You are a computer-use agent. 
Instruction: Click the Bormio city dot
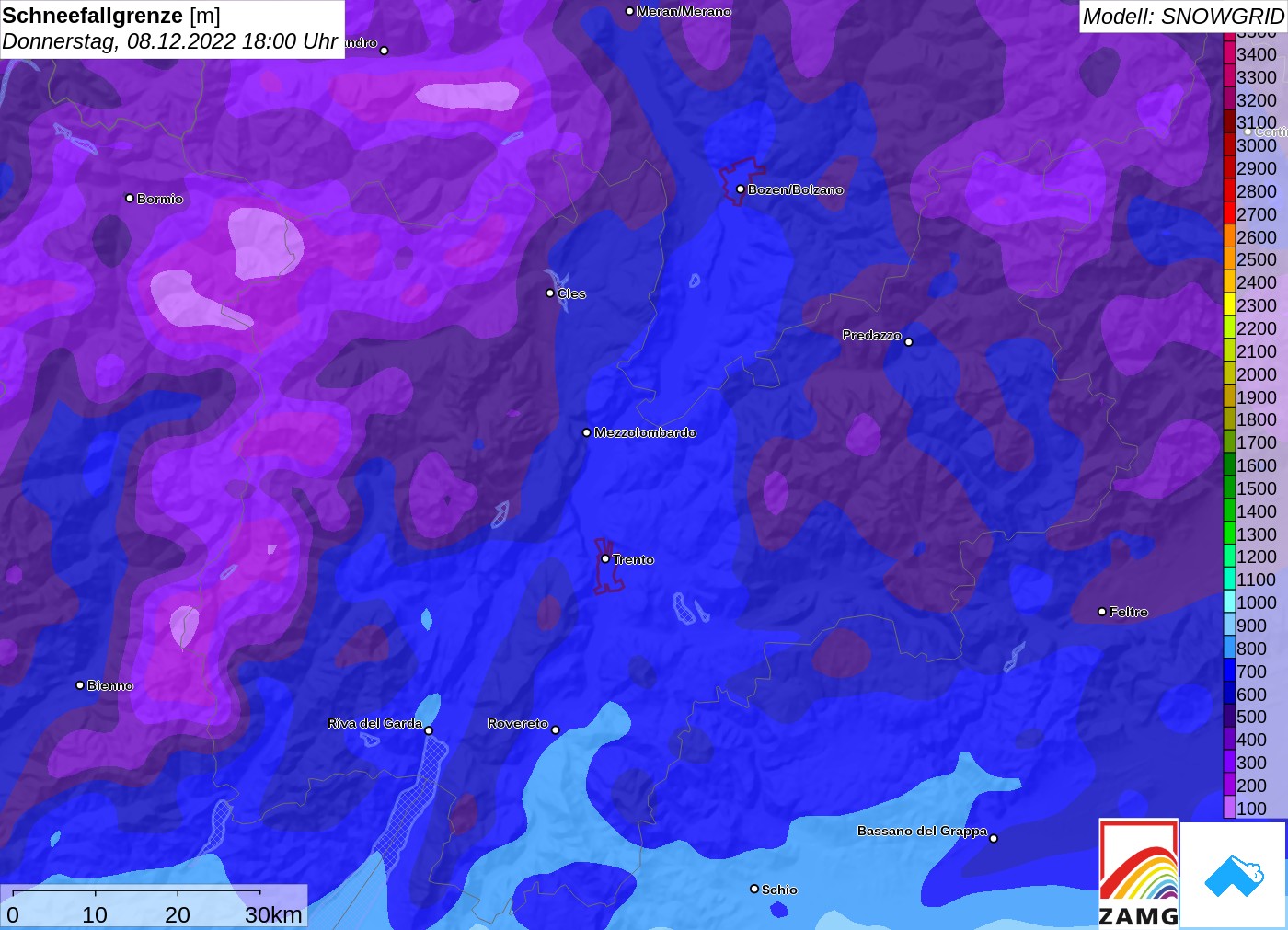(x=129, y=198)
